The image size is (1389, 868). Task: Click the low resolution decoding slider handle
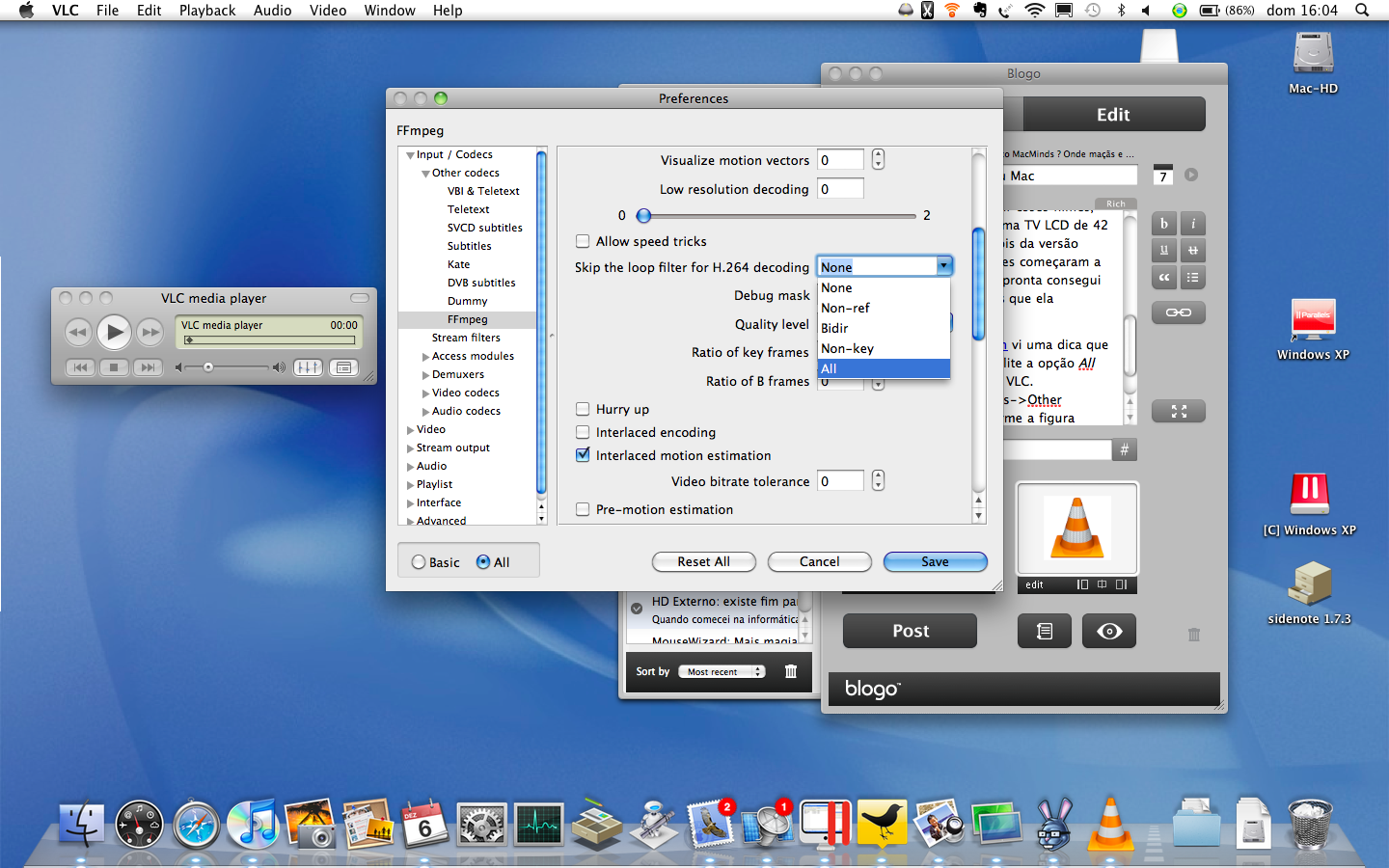[643, 216]
